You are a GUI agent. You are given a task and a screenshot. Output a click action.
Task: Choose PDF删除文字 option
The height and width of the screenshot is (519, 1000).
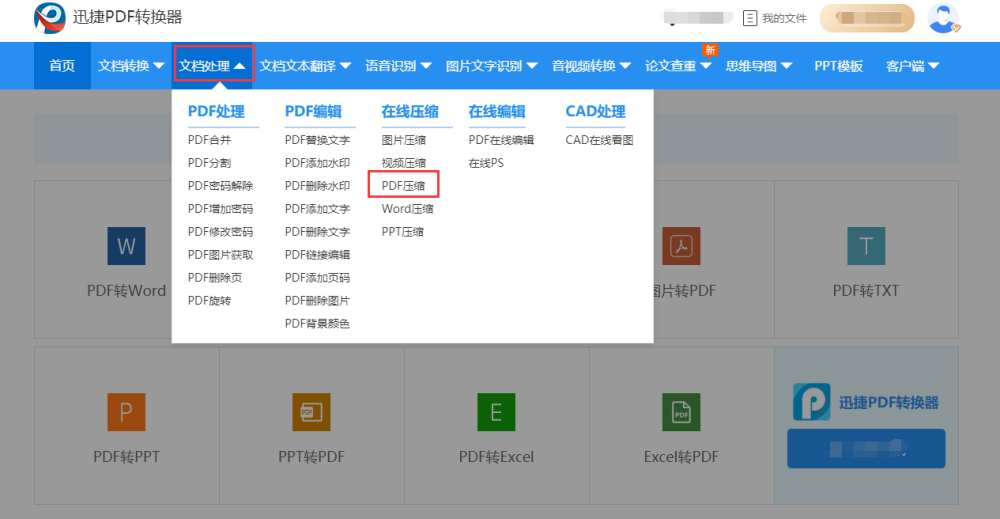tap(317, 232)
